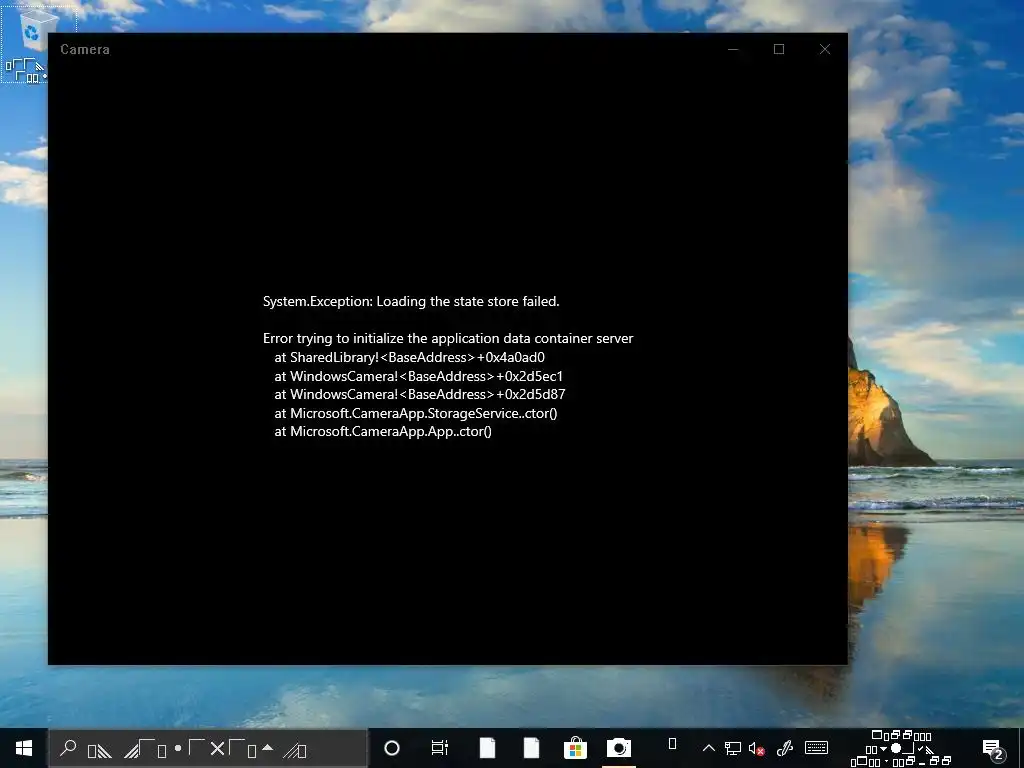Click the 'WindowsCamera!<BaseAddress>+0x2d5d87' line

click(x=420, y=394)
